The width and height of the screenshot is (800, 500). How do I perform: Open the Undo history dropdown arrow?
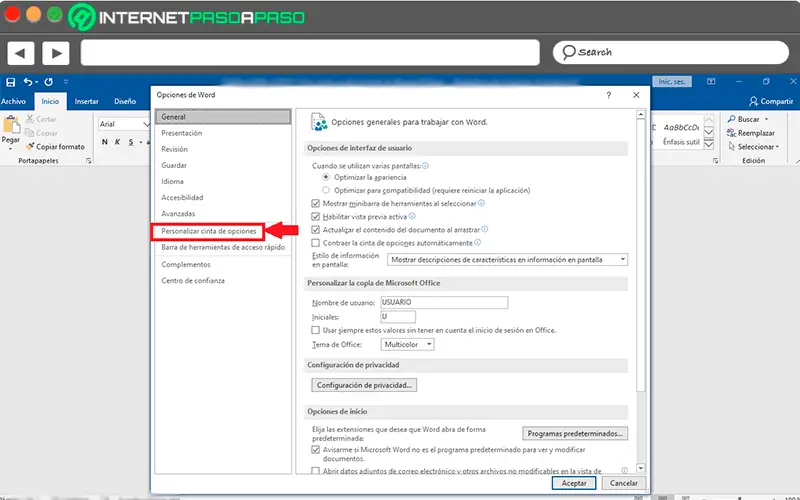[x=37, y=82]
